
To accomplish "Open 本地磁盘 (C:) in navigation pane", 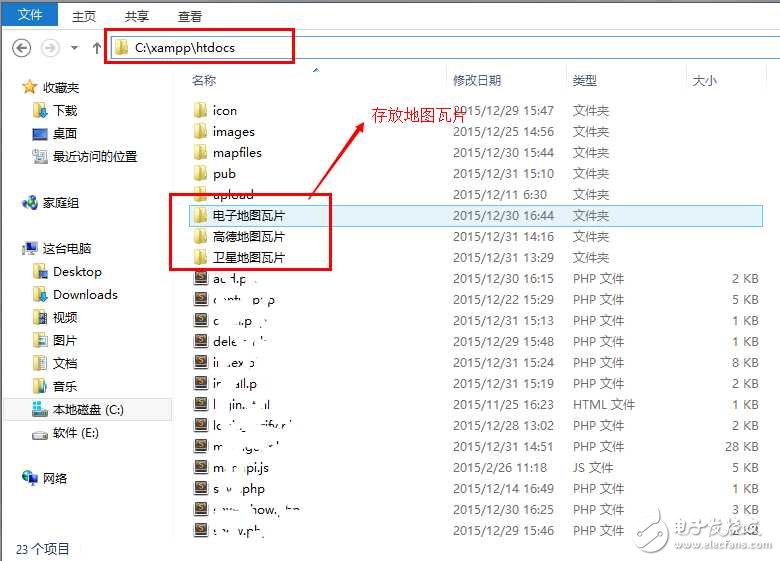I will coord(87,409).
